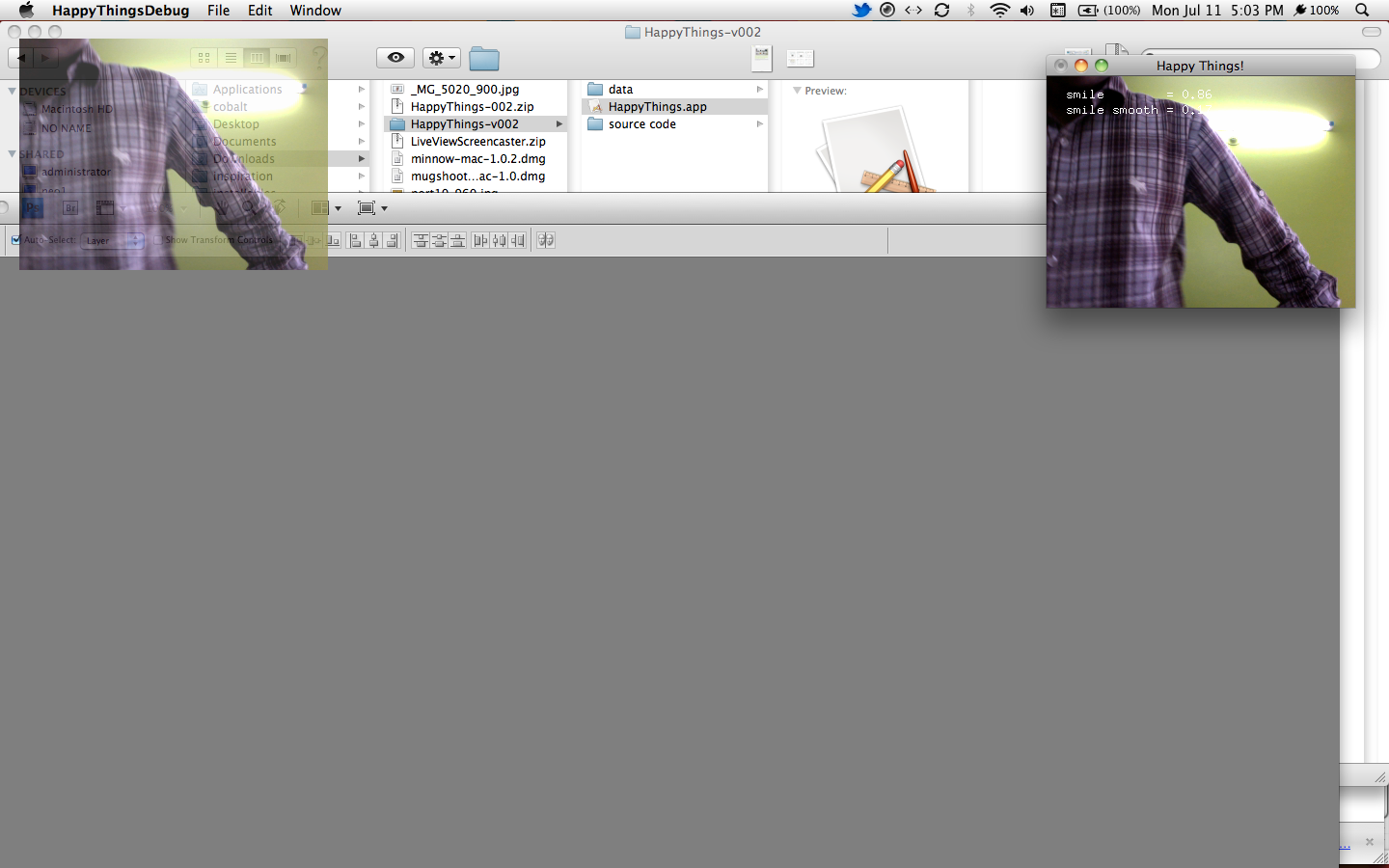Click the battery status menu bar icon

point(1108,10)
